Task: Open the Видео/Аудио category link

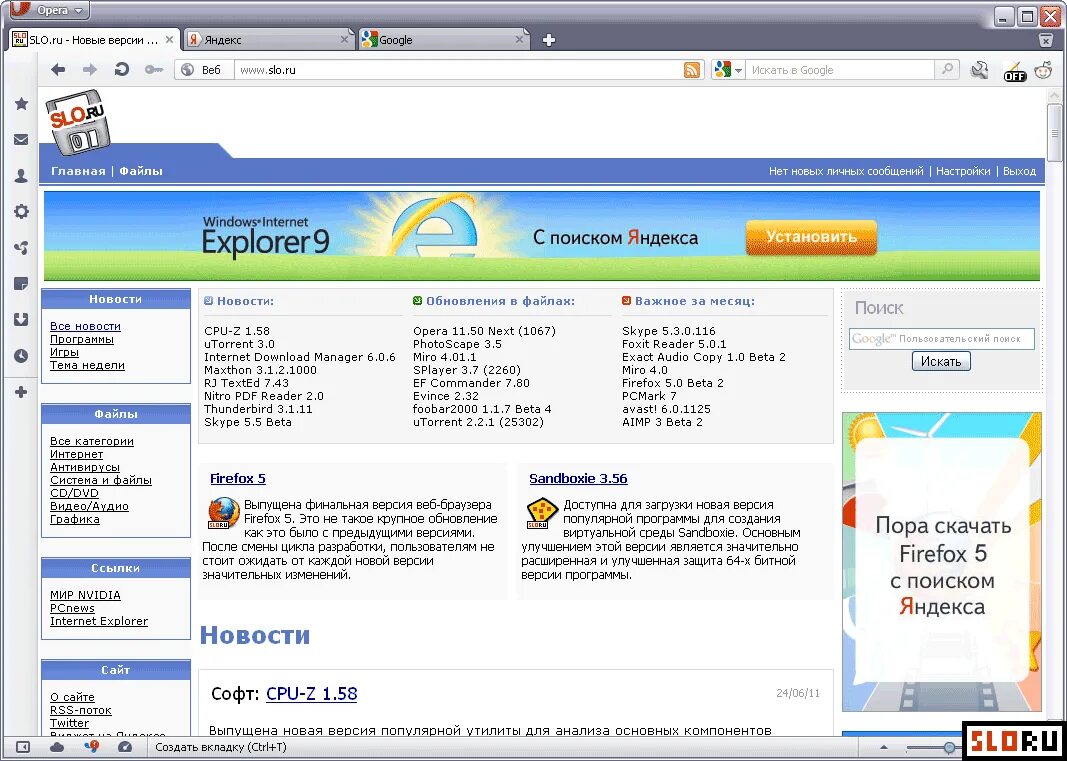Action: pos(89,506)
